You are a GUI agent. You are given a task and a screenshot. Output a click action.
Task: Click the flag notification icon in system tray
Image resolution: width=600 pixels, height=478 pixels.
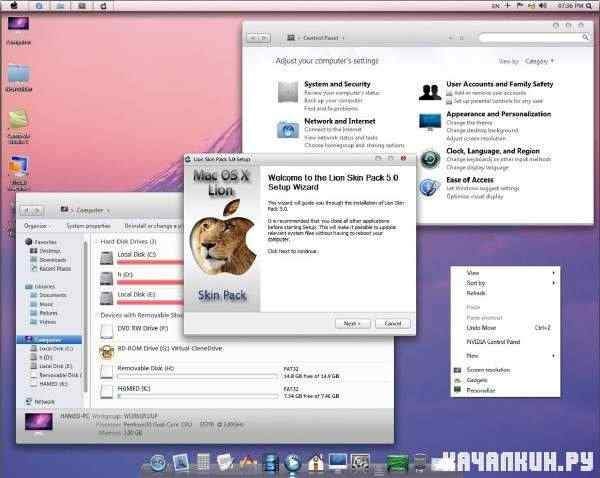520,5
